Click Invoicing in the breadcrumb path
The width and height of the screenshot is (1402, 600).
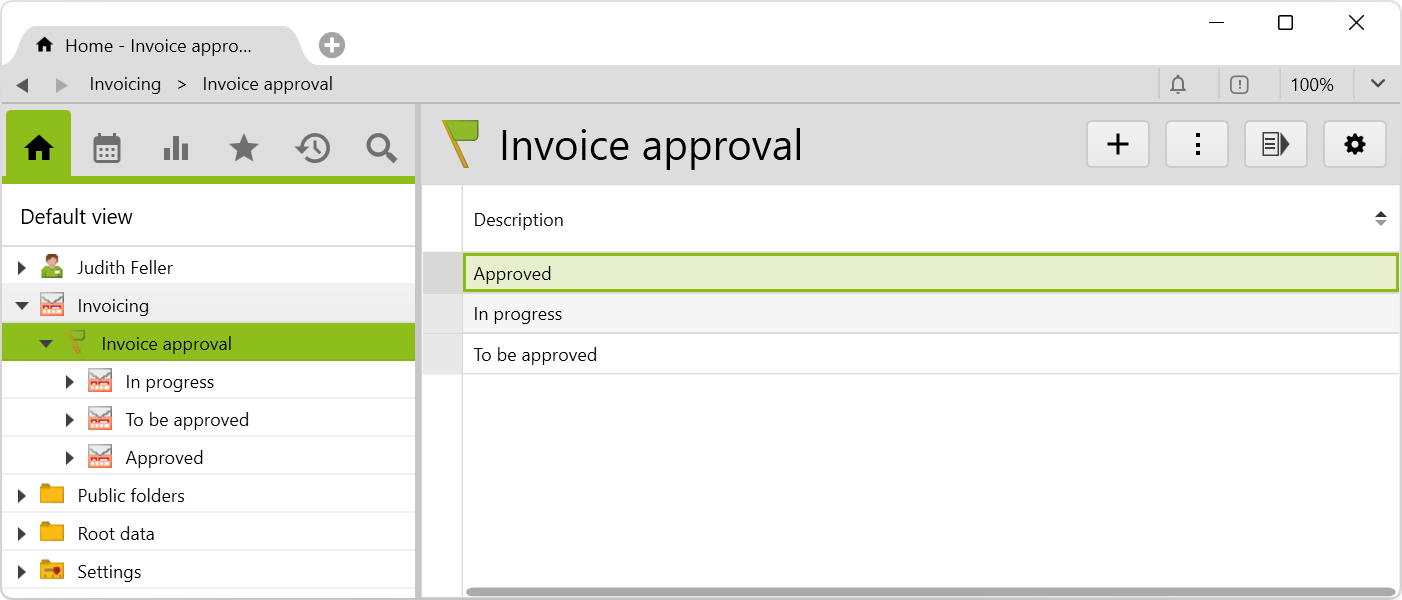click(125, 84)
